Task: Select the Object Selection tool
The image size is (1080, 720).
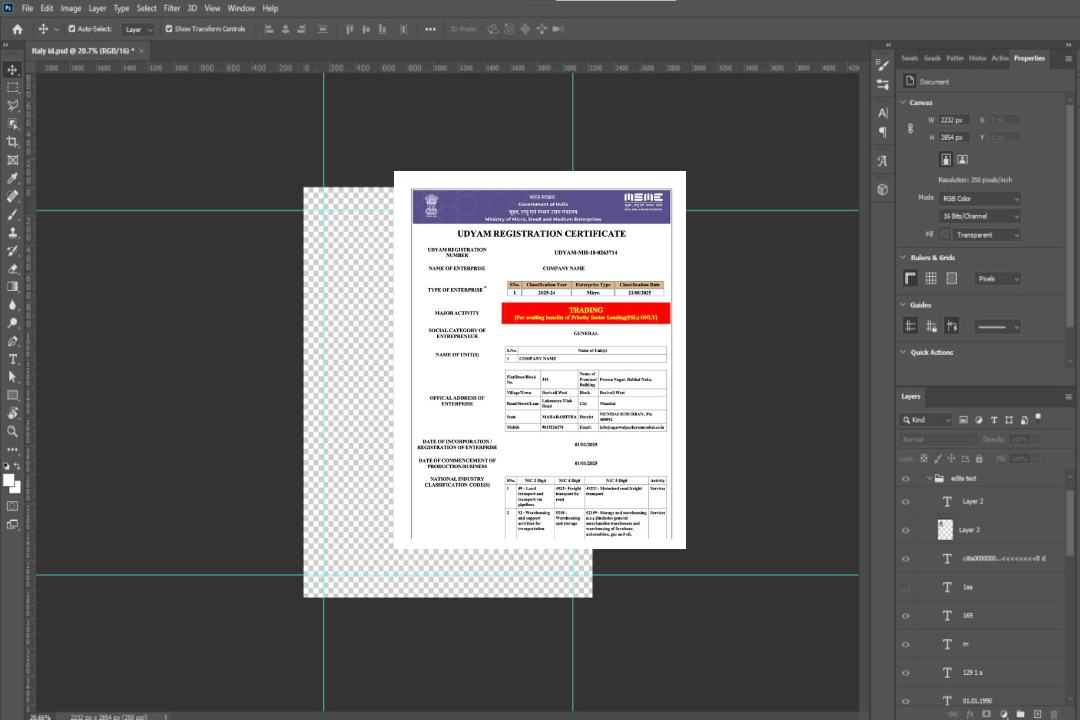Action: 12,123
